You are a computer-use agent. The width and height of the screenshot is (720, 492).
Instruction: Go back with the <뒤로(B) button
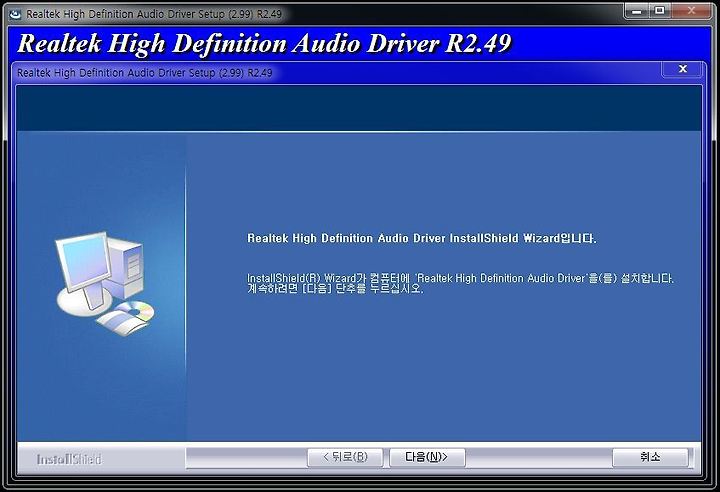[345, 457]
